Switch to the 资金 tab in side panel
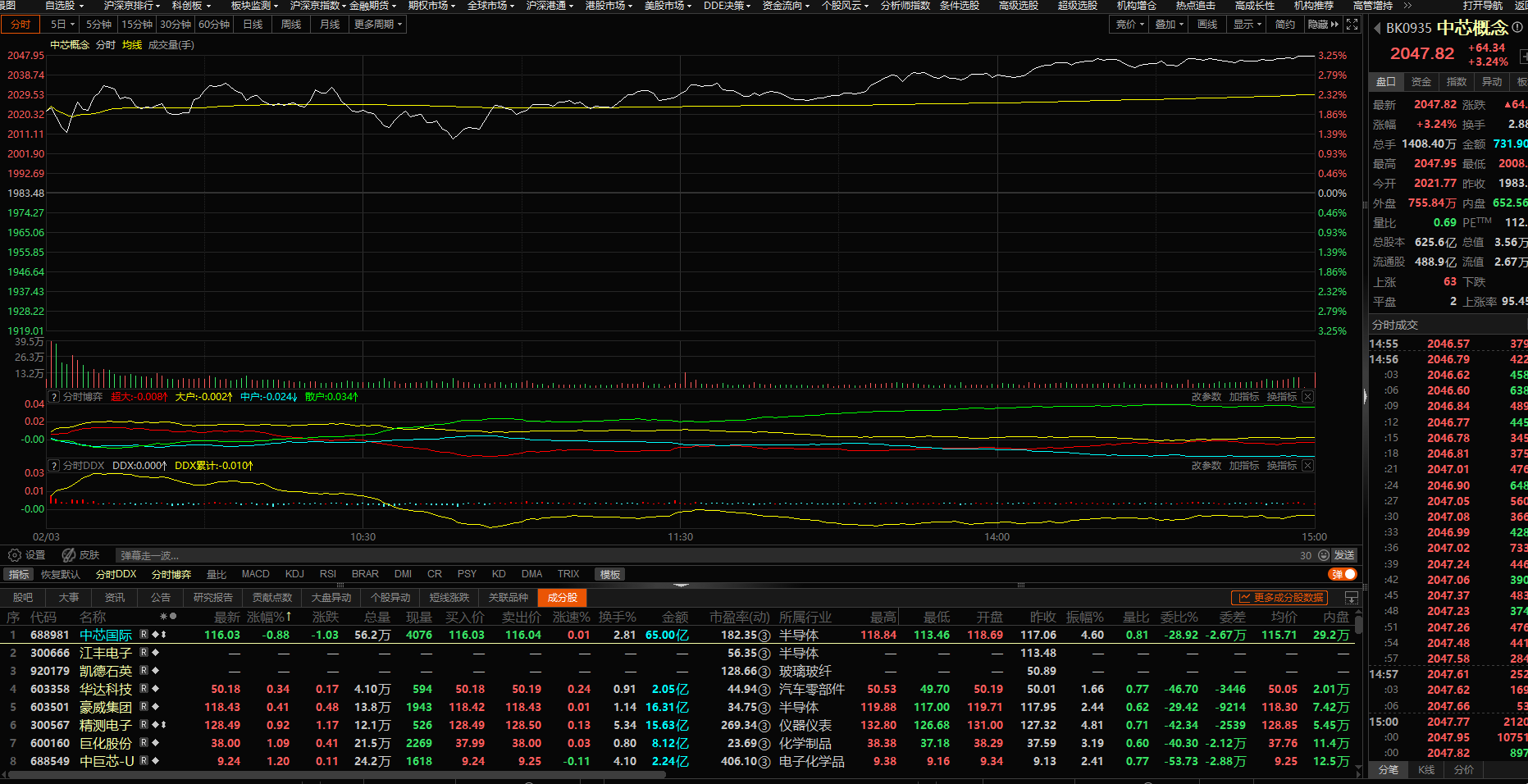This screenshot has width=1528, height=784. tap(1421, 82)
